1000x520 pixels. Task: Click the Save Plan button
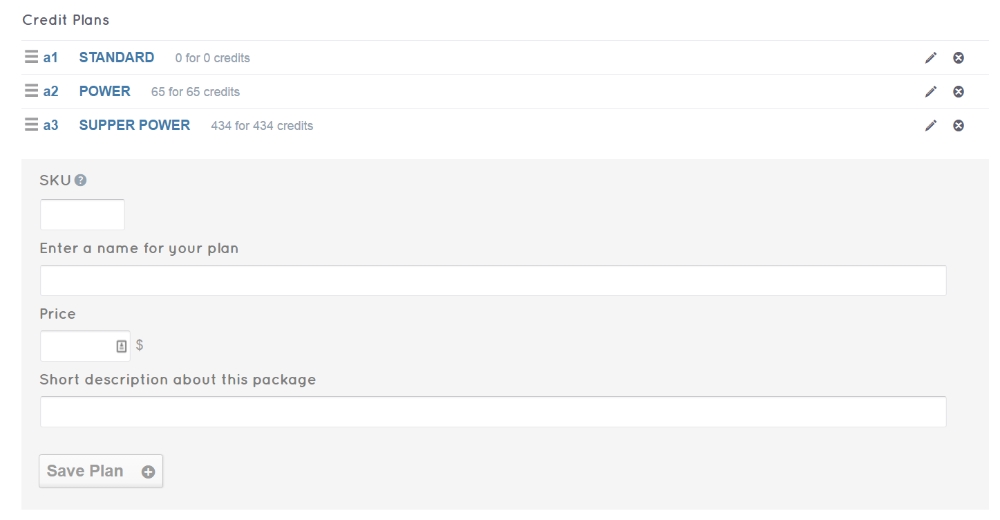point(100,472)
